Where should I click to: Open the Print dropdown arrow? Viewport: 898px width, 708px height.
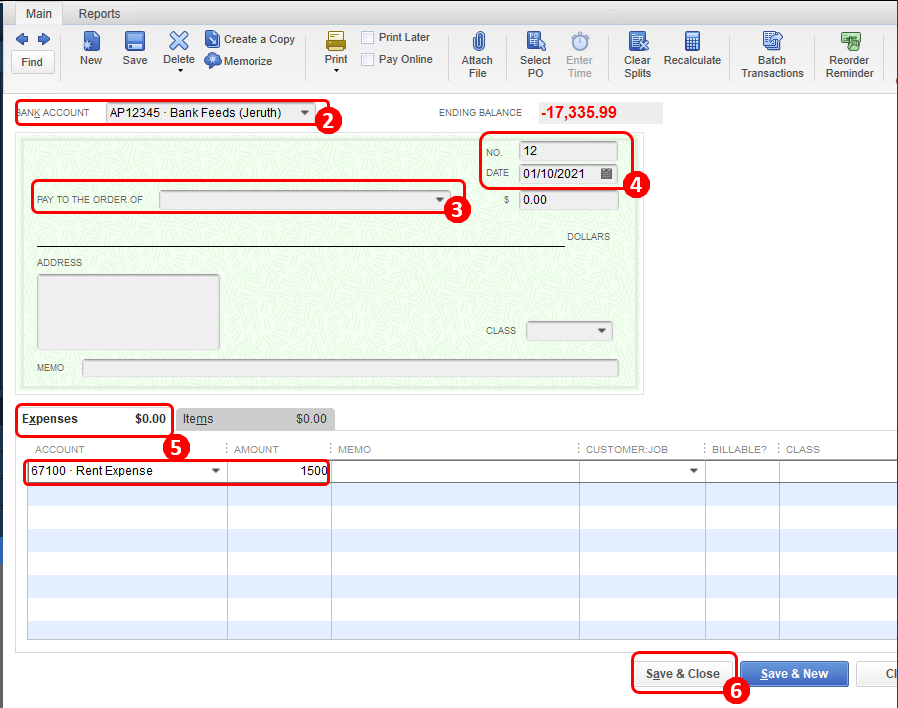point(336,70)
